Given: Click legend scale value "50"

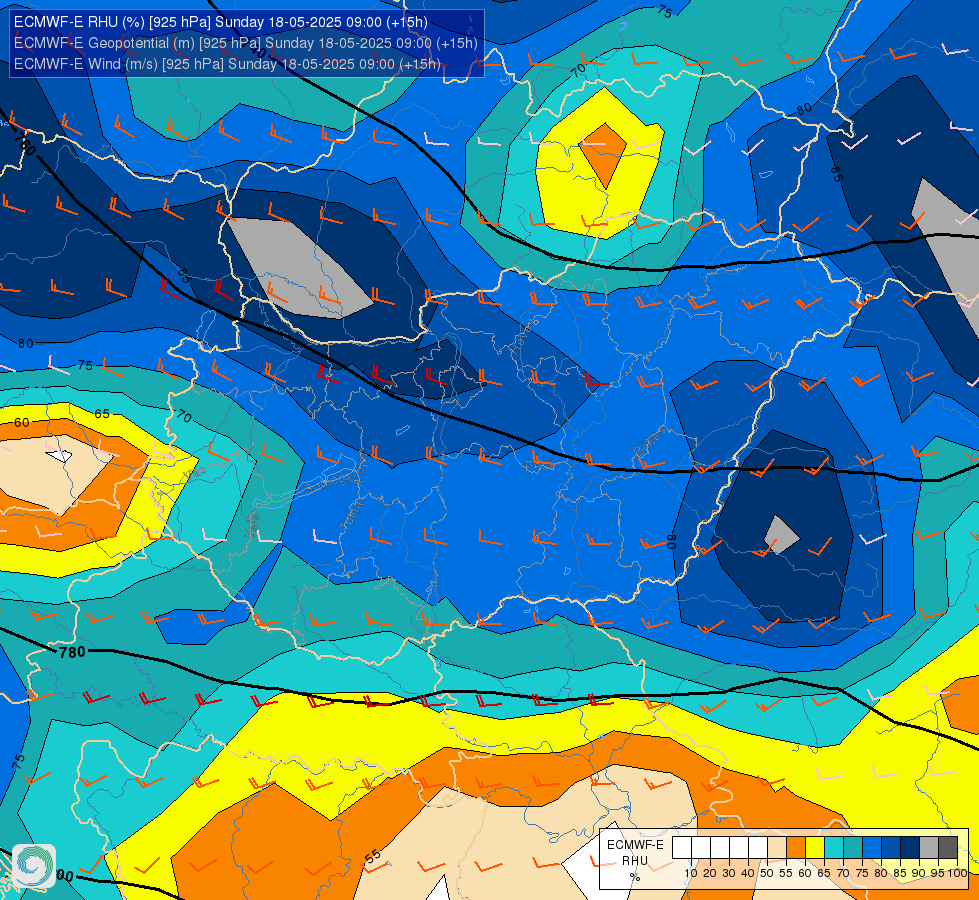Looking at the screenshot, I should click(x=767, y=873).
